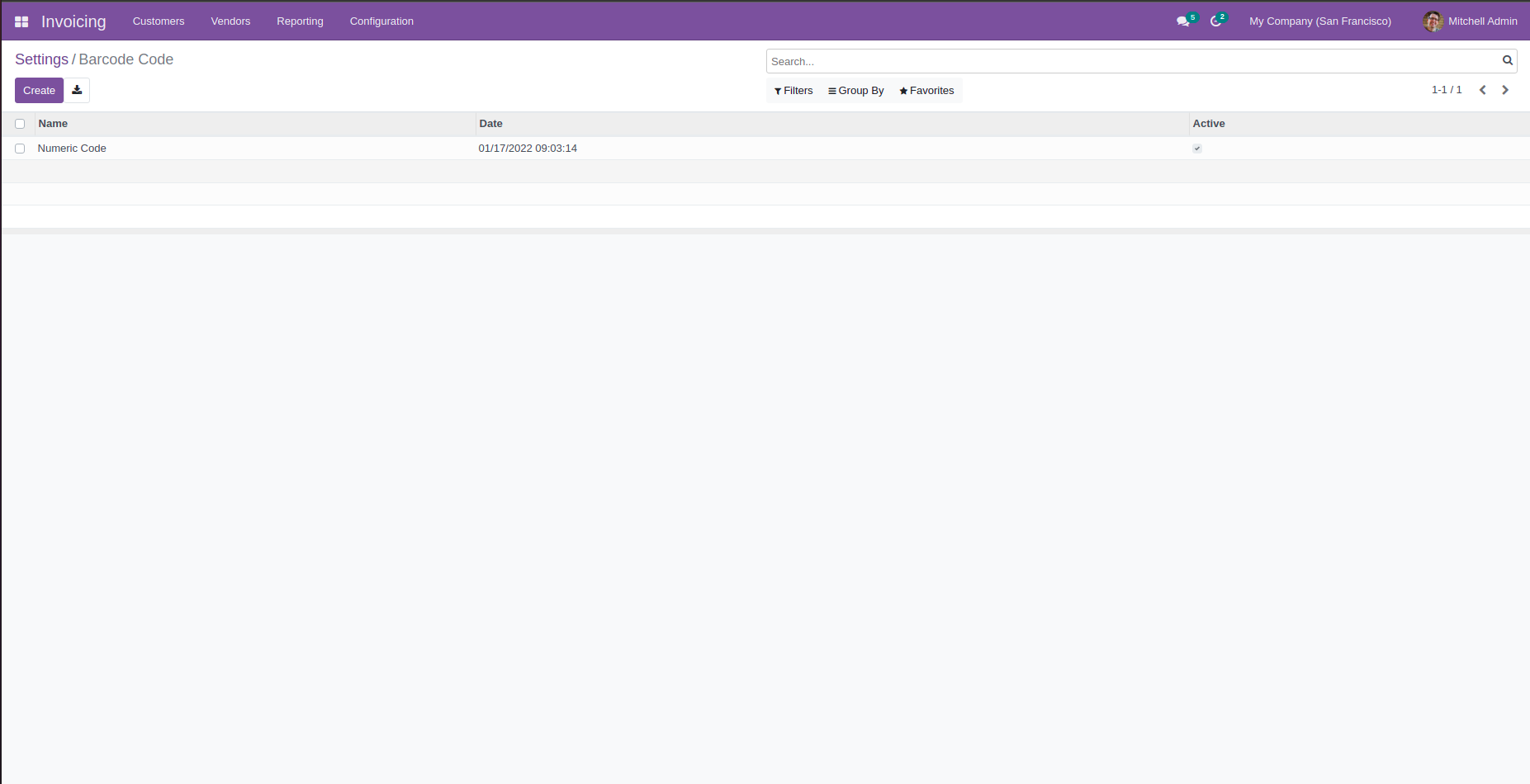Image resolution: width=1530 pixels, height=784 pixels.
Task: Open the Configuration menu
Action: coord(381,21)
